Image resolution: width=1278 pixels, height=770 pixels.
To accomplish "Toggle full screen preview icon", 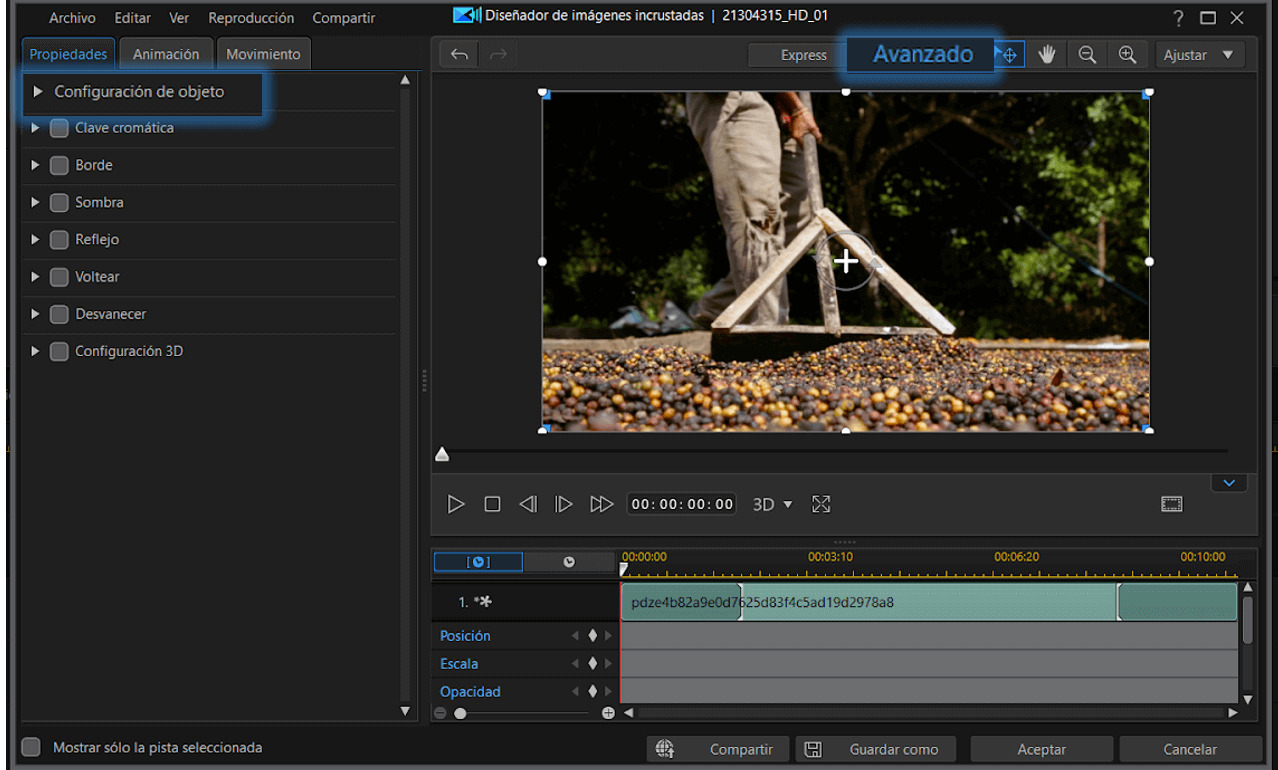I will [x=821, y=504].
